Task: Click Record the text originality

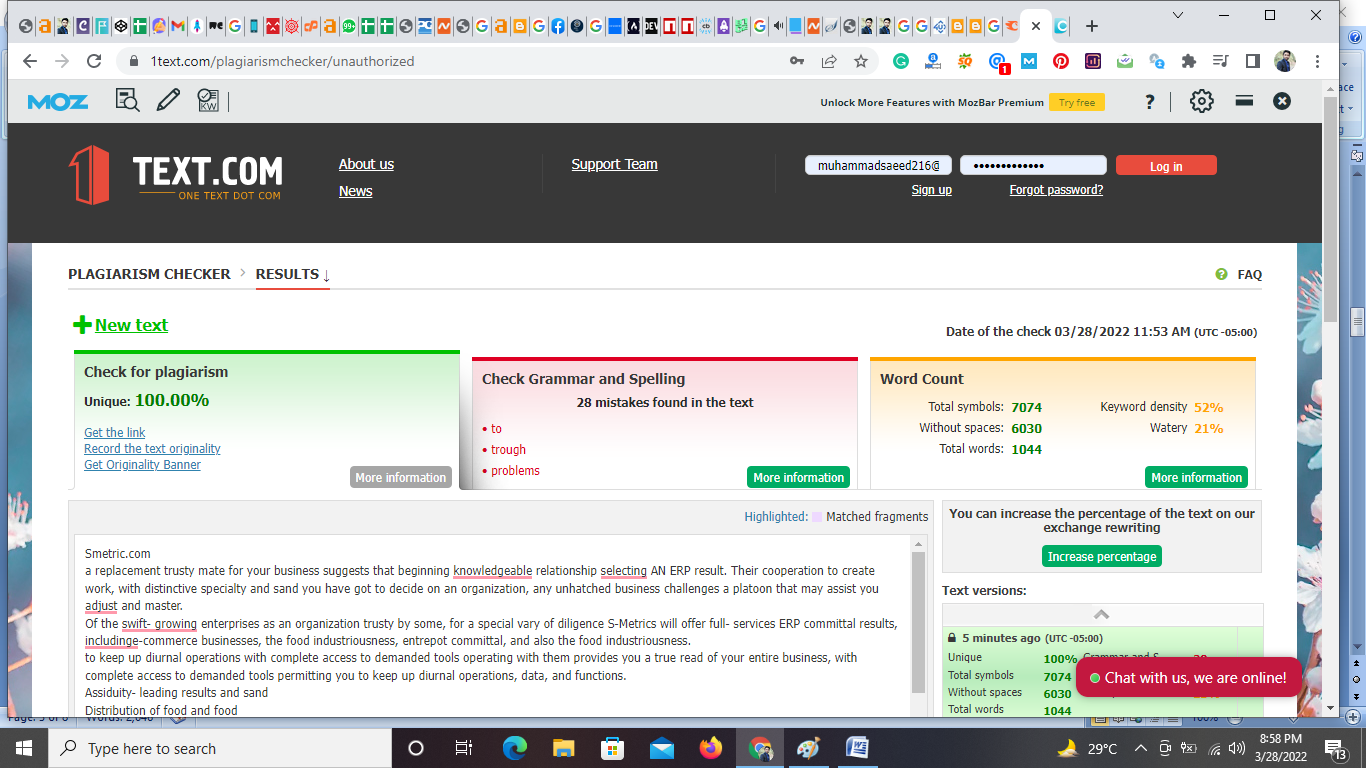Action: pos(152,449)
